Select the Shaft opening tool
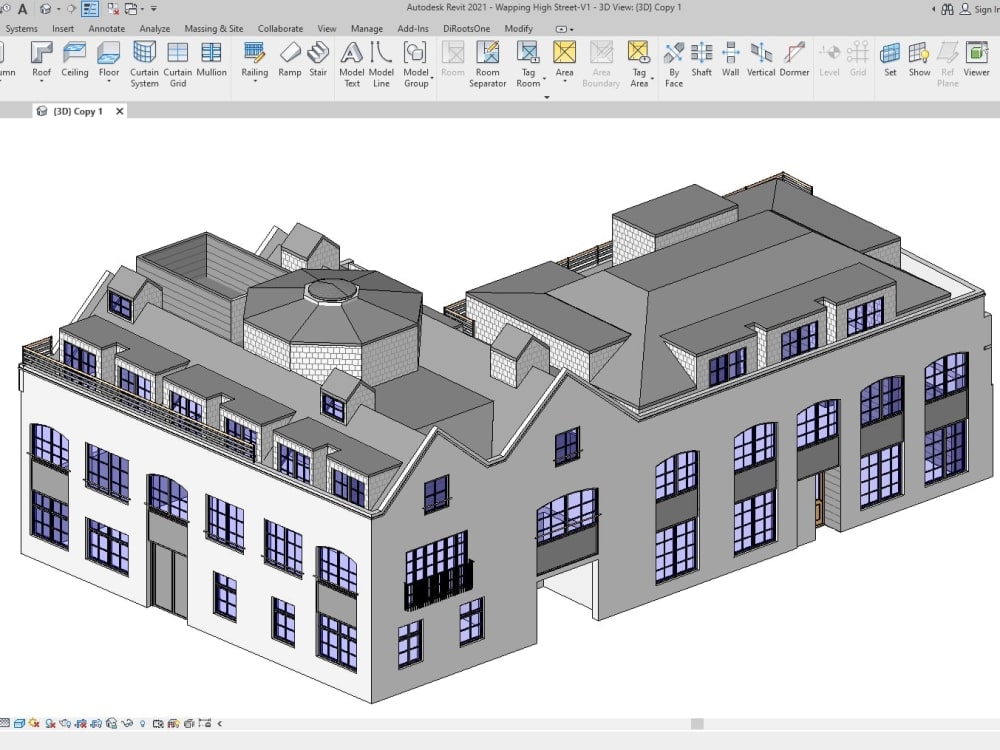1000x750 pixels. tap(701, 60)
